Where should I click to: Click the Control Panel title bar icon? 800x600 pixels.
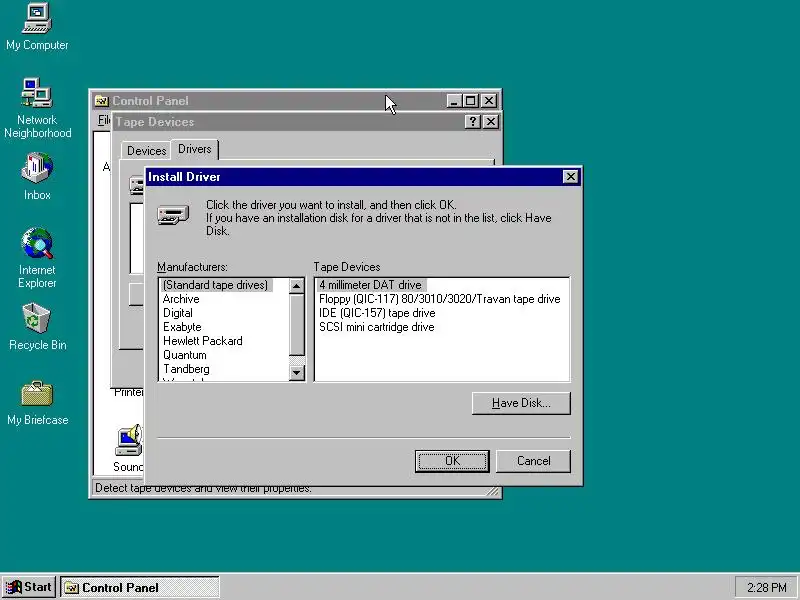click(x=102, y=101)
